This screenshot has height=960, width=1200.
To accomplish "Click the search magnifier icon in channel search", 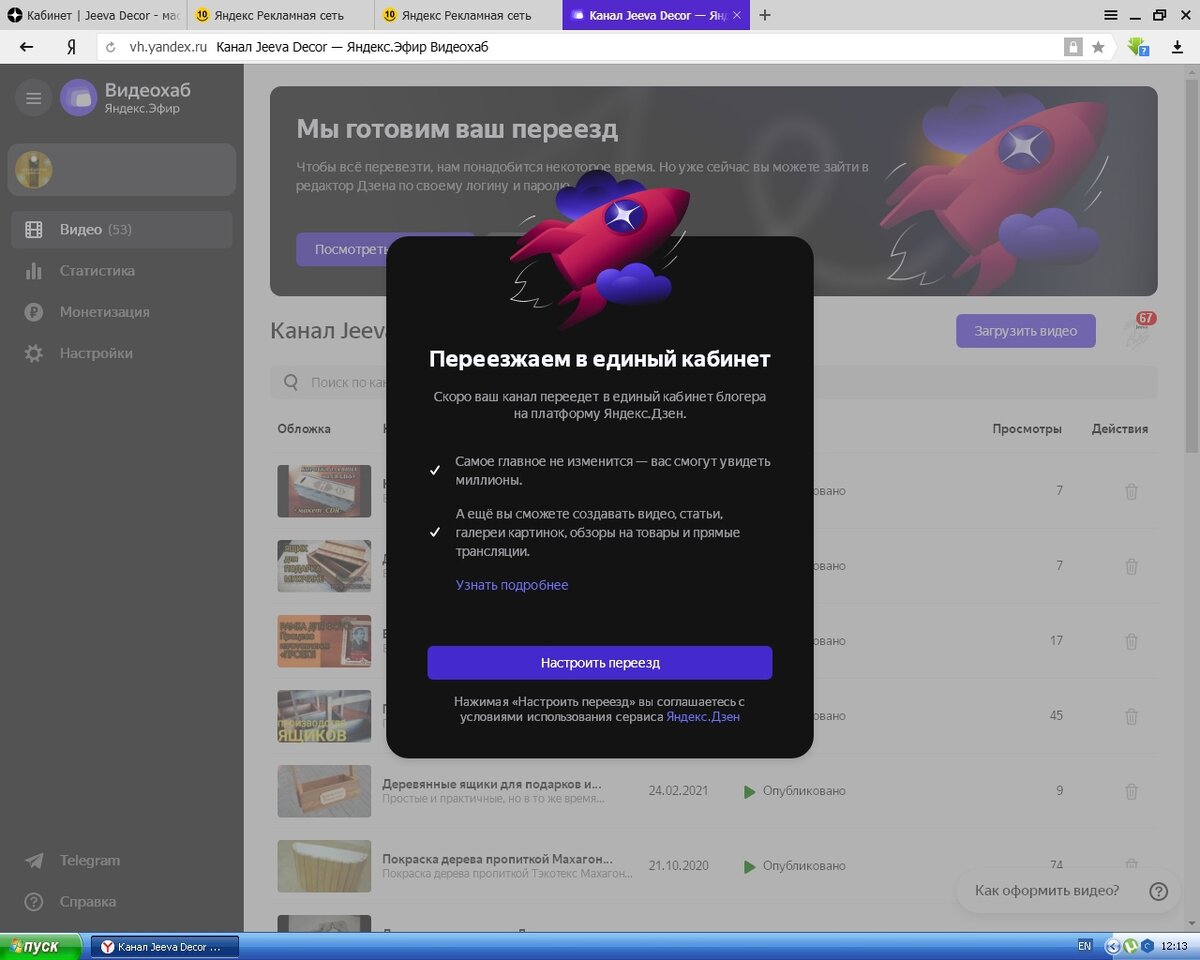I will tap(291, 382).
